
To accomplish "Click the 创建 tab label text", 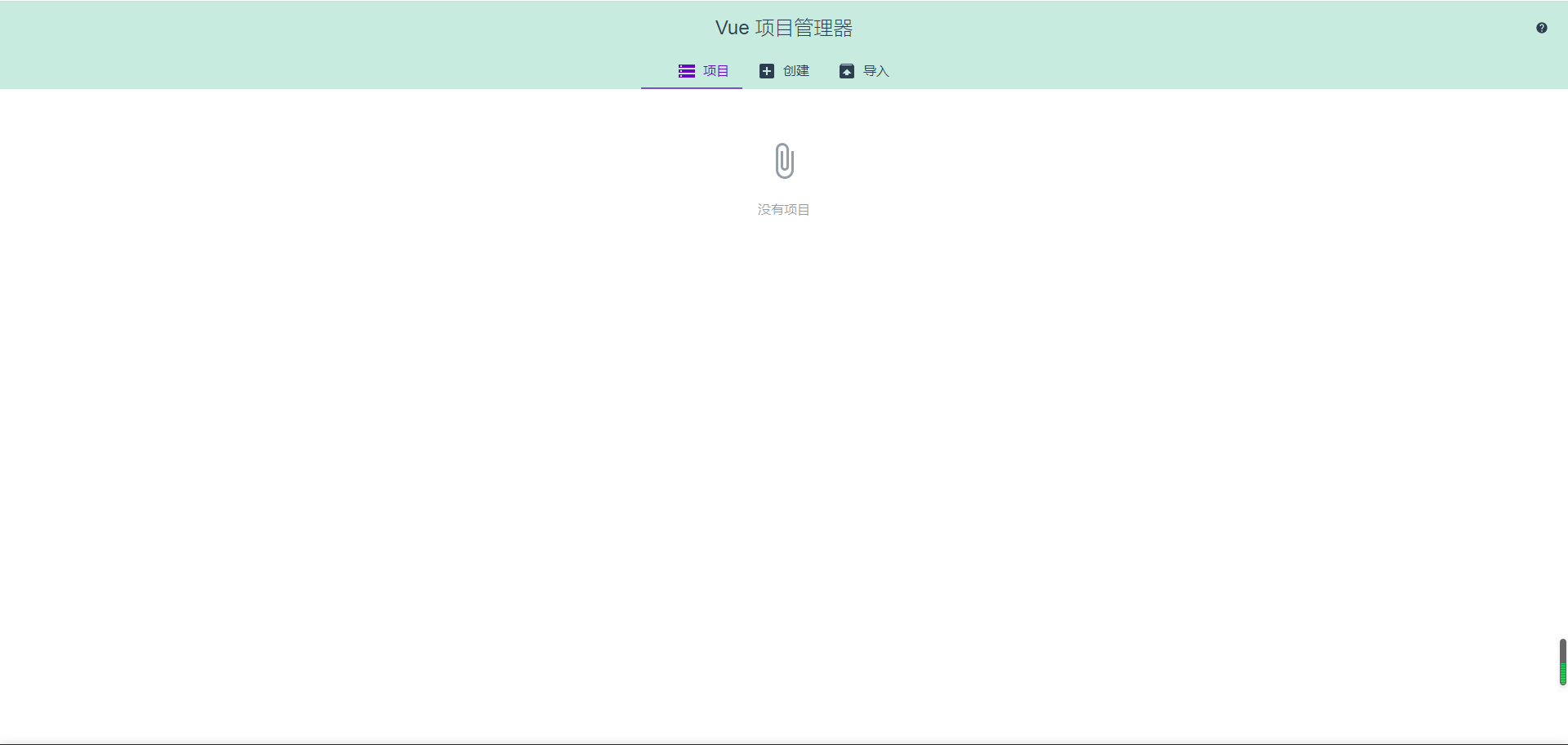I will click(x=796, y=71).
